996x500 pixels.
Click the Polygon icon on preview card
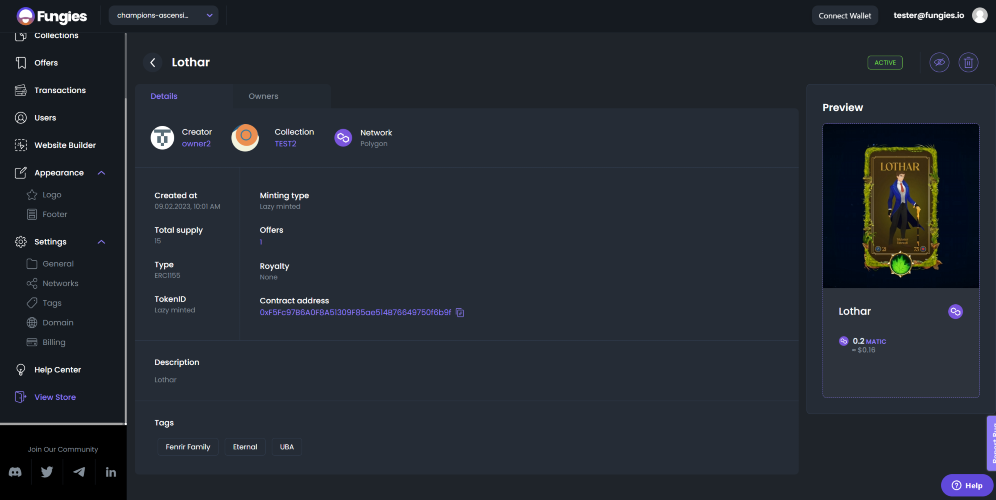tap(955, 311)
